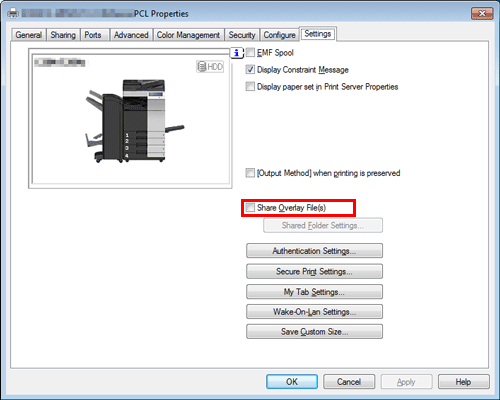This screenshot has width=500, height=400.
Task: Open Wake-On-Lan Settings
Action: pyautogui.click(x=314, y=312)
